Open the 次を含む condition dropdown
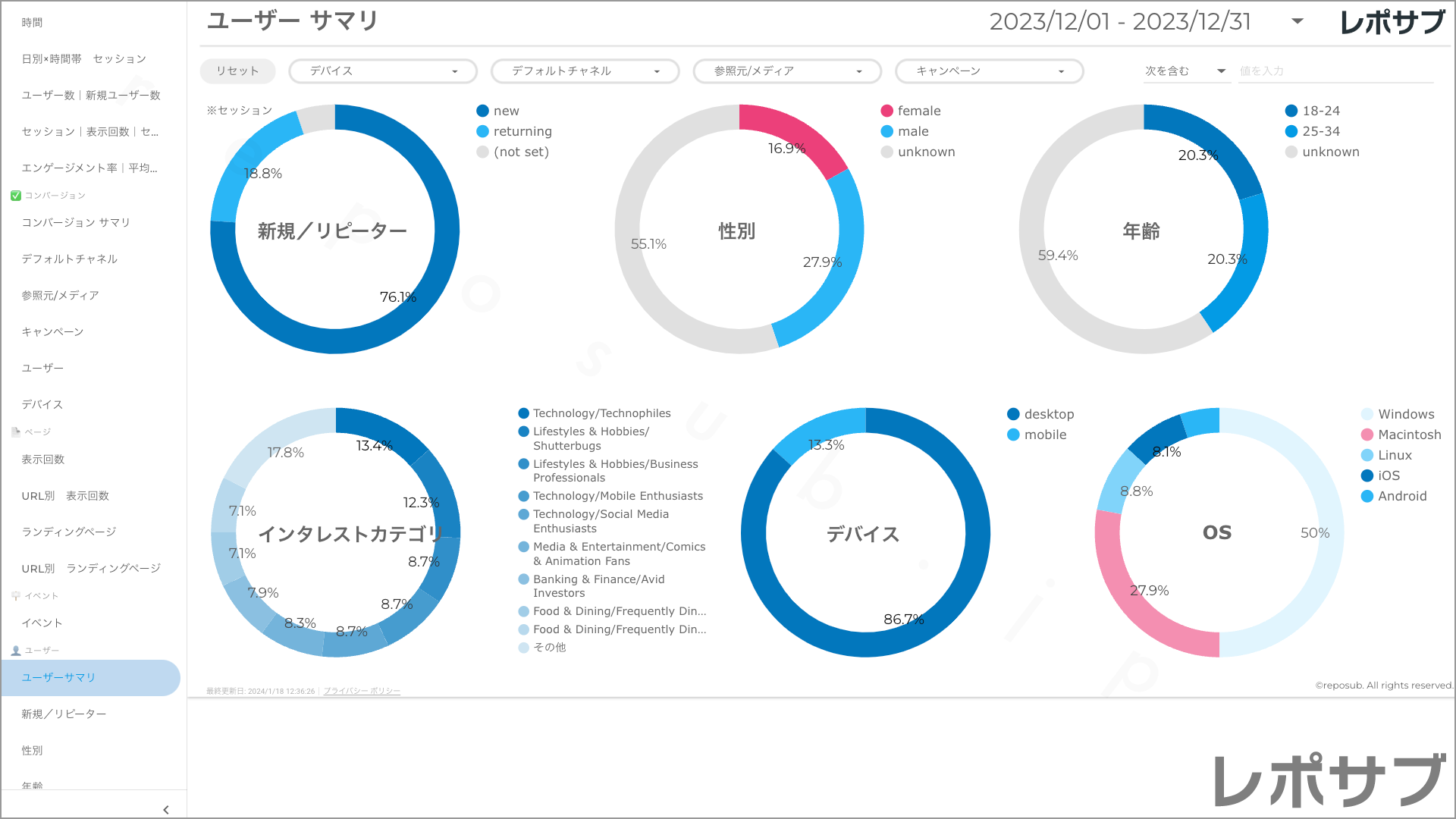 (x=1185, y=71)
